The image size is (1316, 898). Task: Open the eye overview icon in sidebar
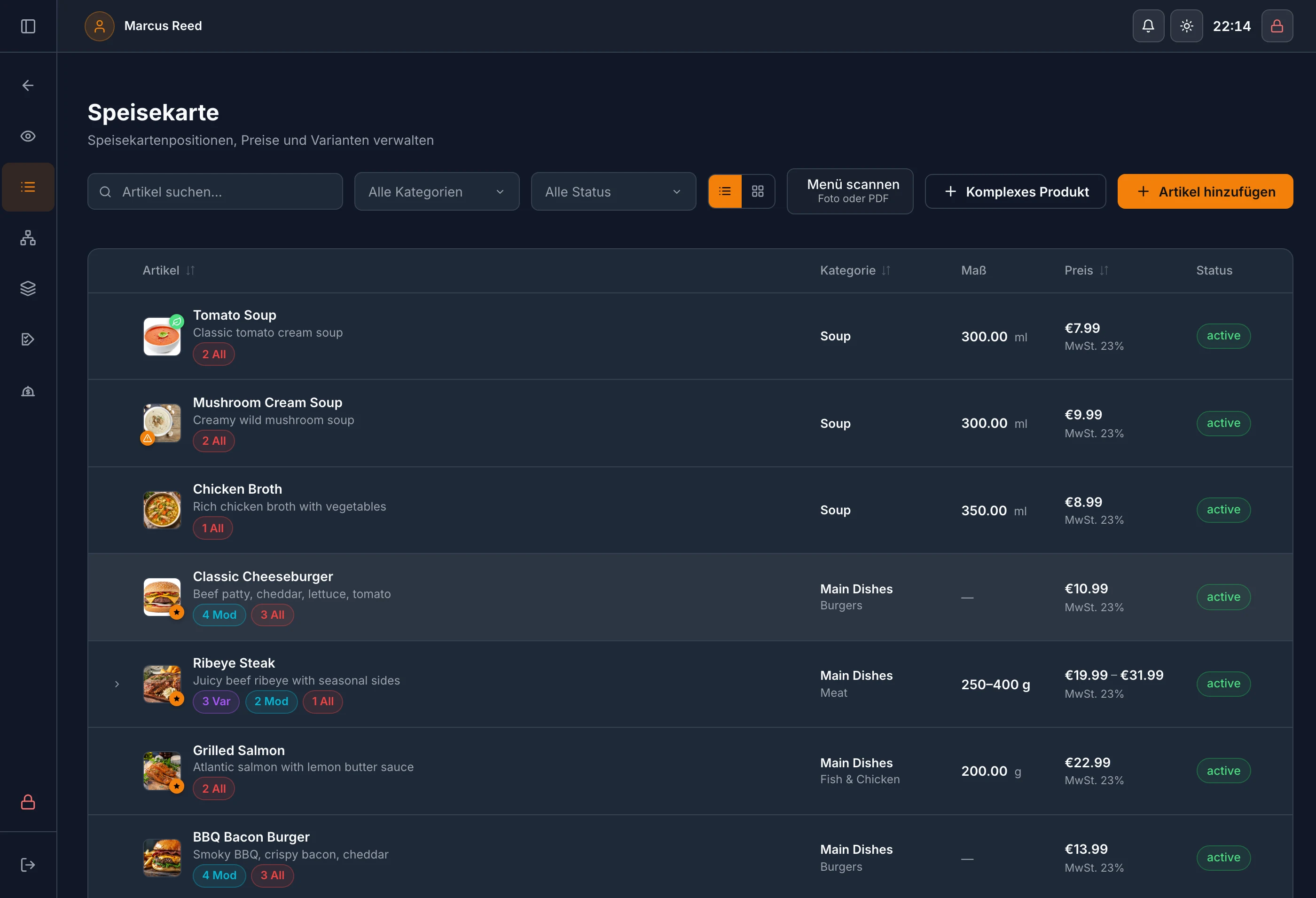(x=28, y=136)
